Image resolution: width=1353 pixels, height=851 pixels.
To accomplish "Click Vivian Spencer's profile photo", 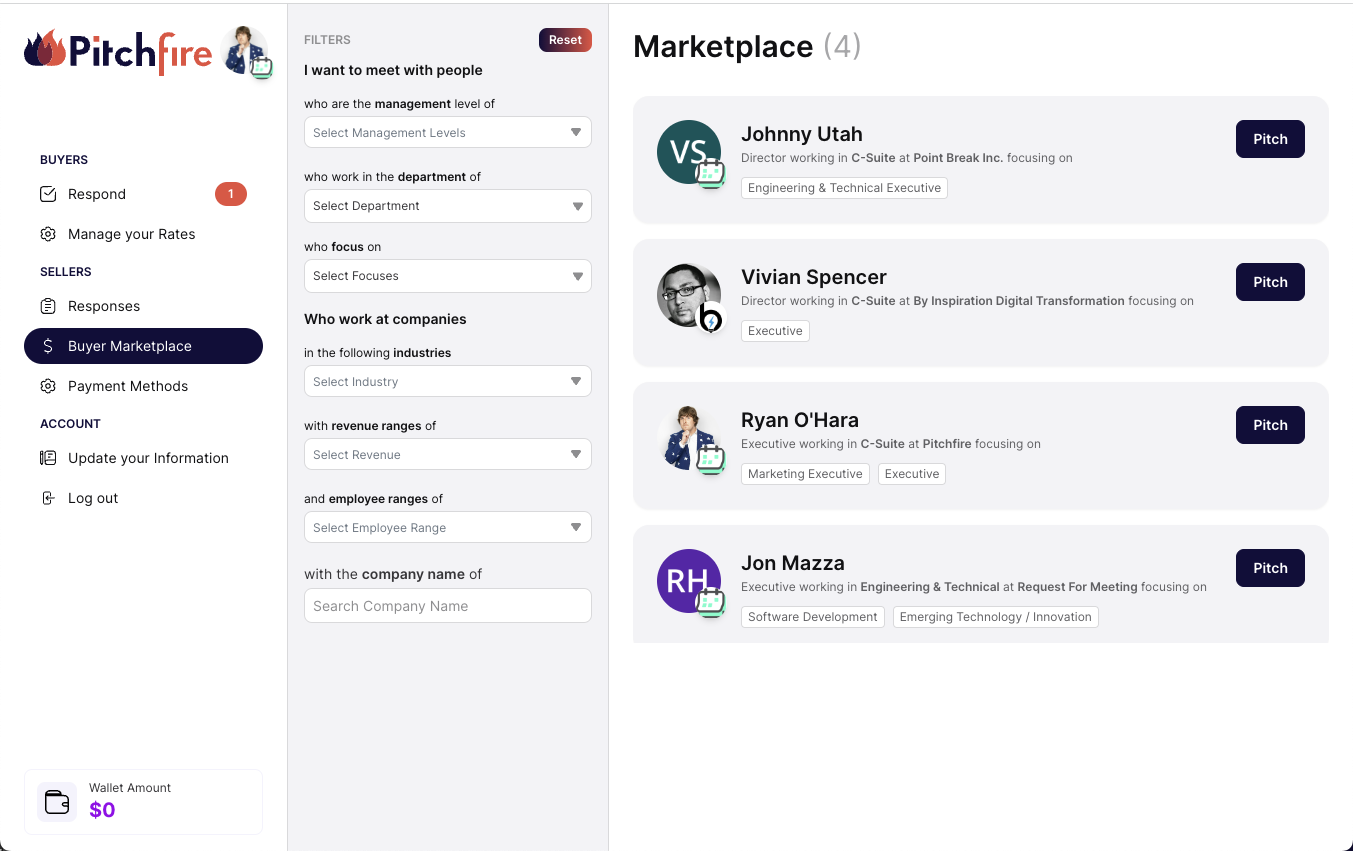I will click(x=688, y=295).
